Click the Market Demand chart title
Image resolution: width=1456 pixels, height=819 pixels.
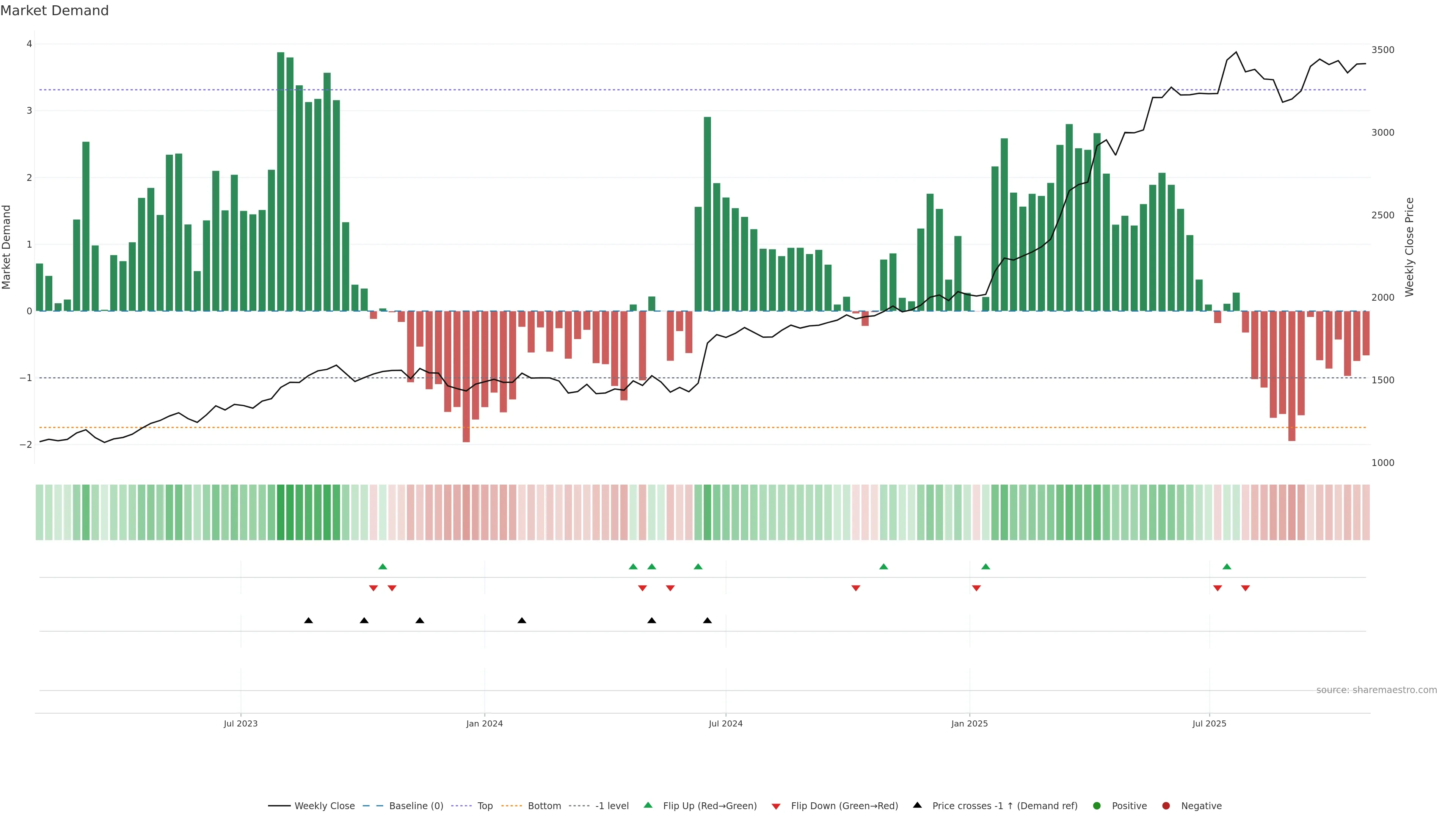[54, 11]
